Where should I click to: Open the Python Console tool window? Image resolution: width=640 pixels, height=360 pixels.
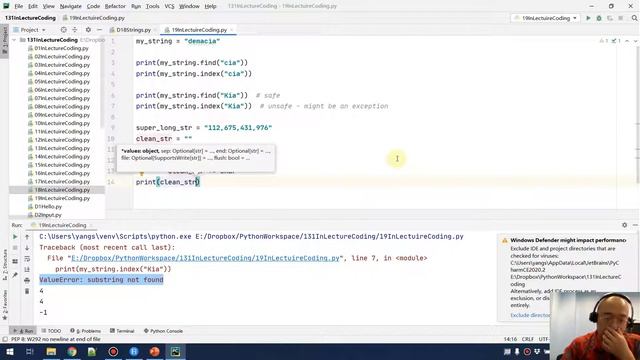[x=163, y=331]
